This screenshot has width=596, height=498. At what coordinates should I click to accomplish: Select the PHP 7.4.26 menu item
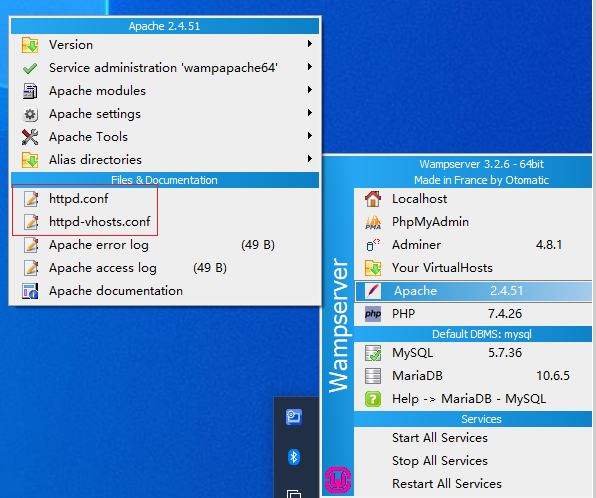pyautogui.click(x=473, y=314)
